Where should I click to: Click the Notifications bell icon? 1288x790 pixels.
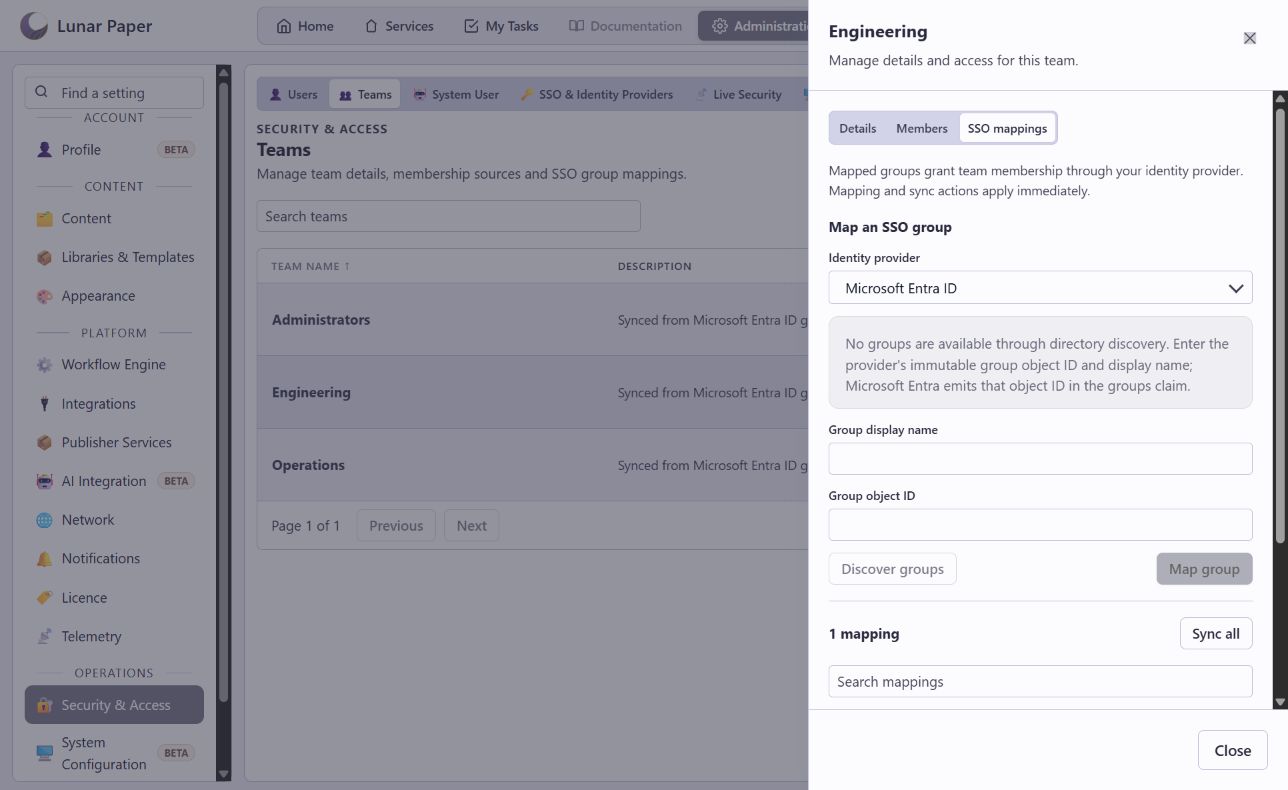click(44, 559)
